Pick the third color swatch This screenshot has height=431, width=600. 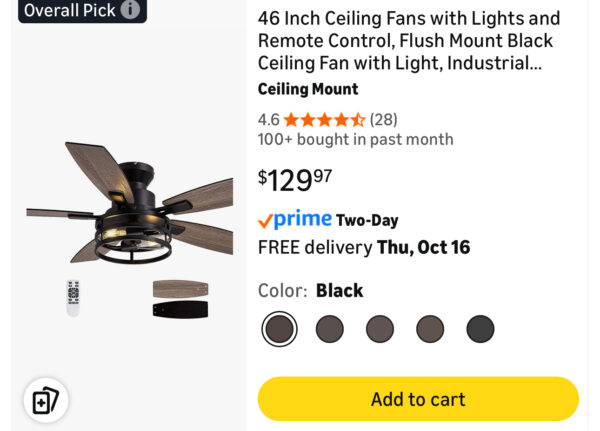[380, 328]
